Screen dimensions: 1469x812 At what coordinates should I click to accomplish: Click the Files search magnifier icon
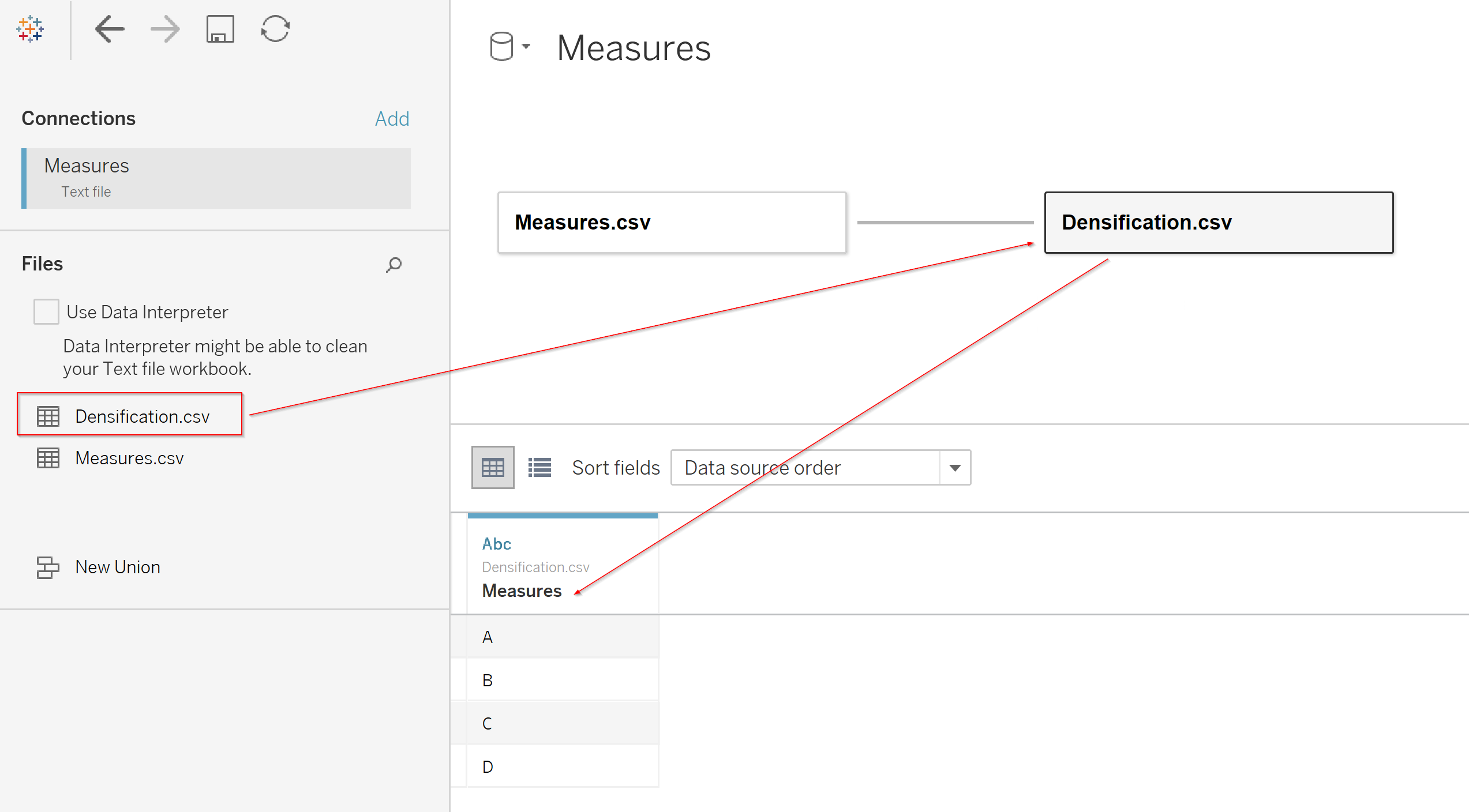pos(394,265)
